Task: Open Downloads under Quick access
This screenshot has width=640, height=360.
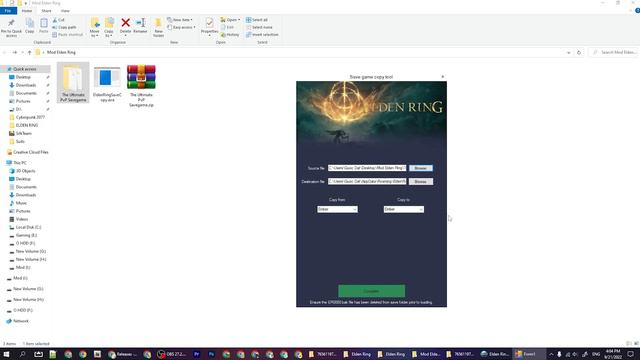Action: (x=26, y=85)
